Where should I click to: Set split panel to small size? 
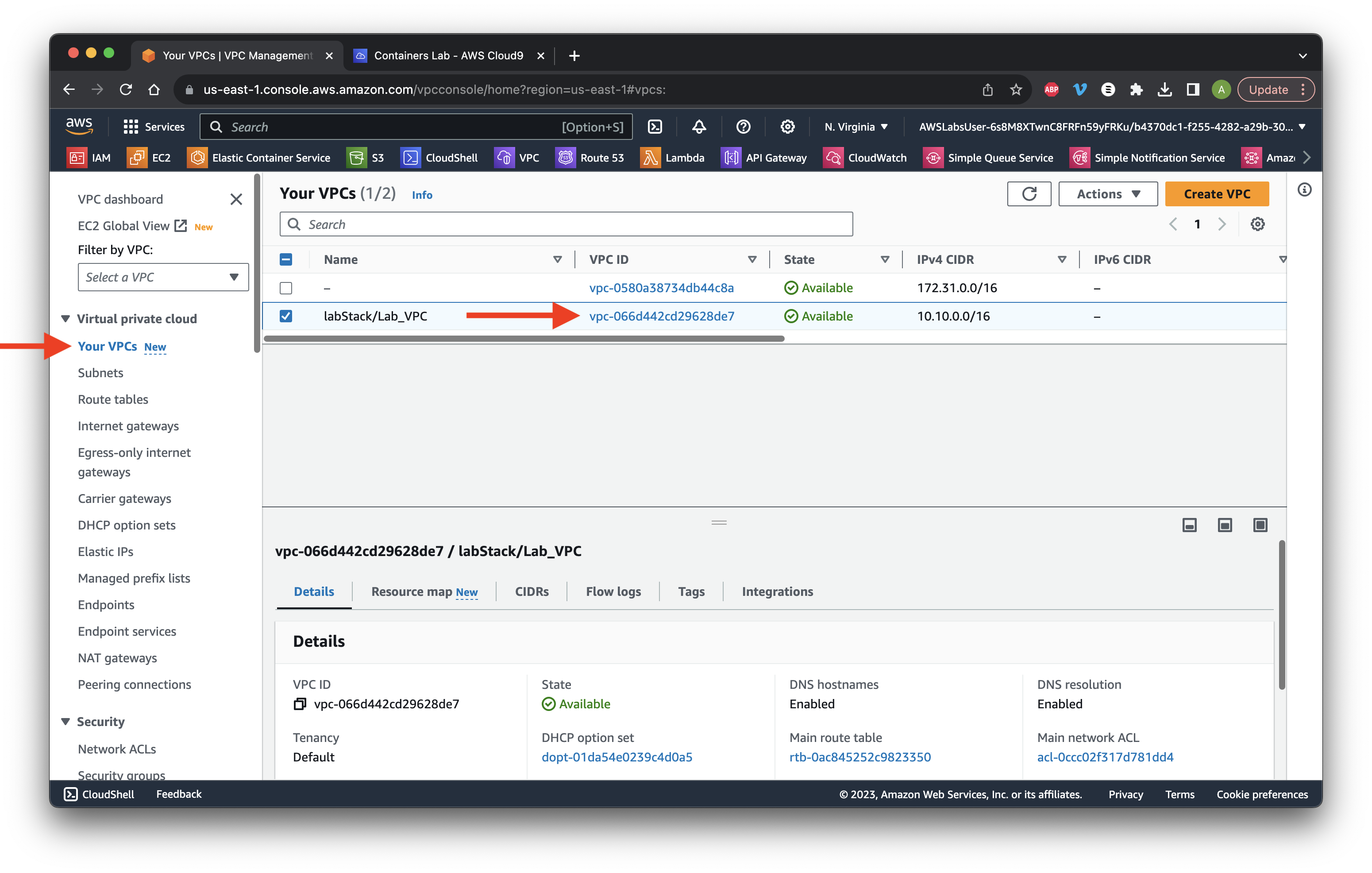pos(1190,525)
